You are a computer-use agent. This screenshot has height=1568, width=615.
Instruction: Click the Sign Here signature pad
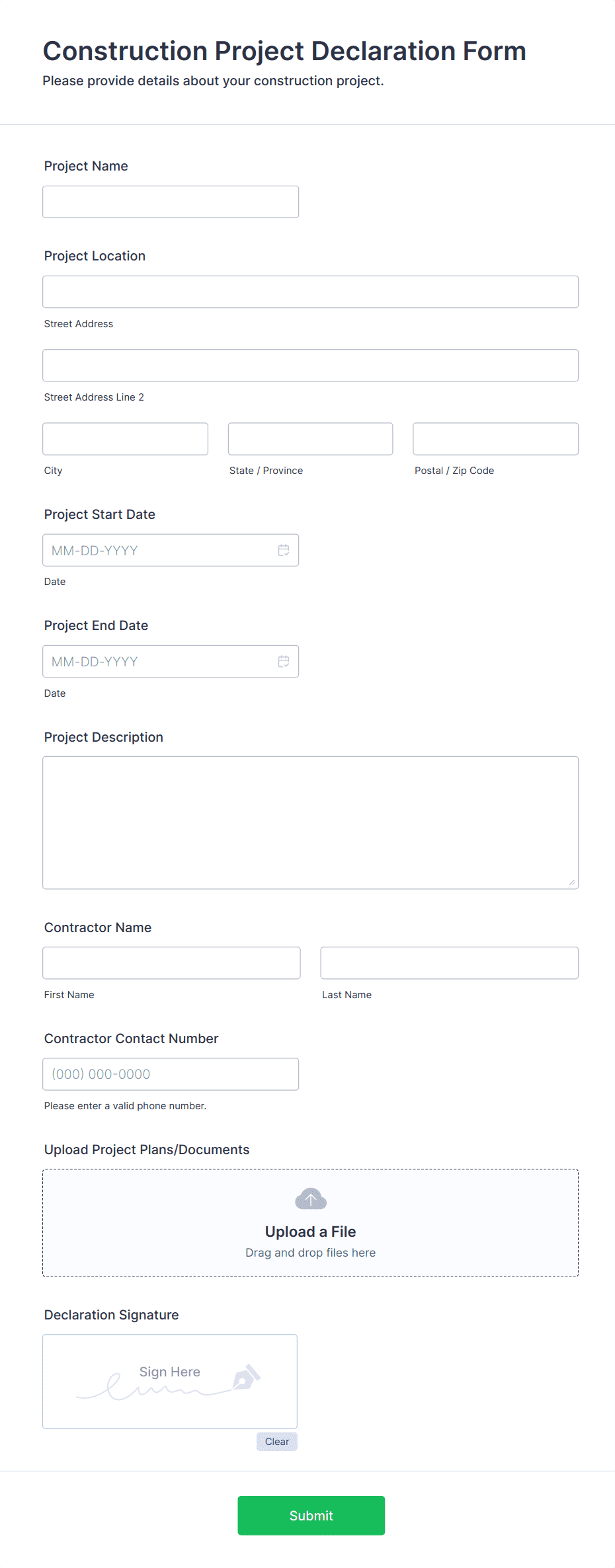(169, 1382)
